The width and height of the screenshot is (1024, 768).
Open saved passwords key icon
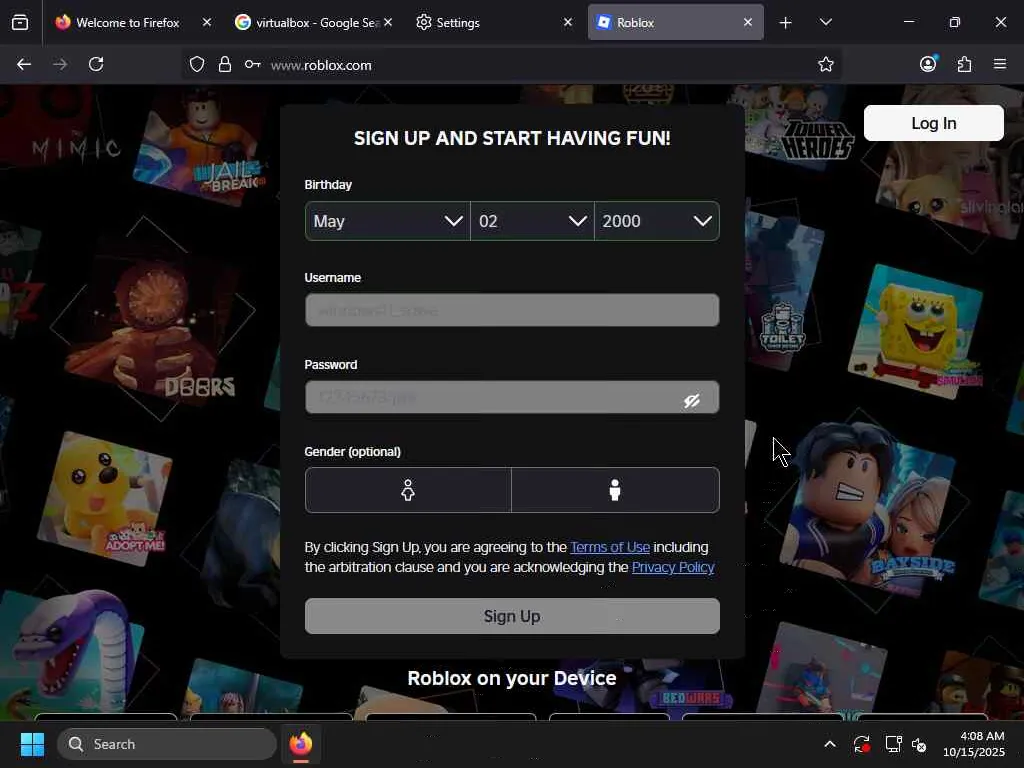tap(253, 64)
